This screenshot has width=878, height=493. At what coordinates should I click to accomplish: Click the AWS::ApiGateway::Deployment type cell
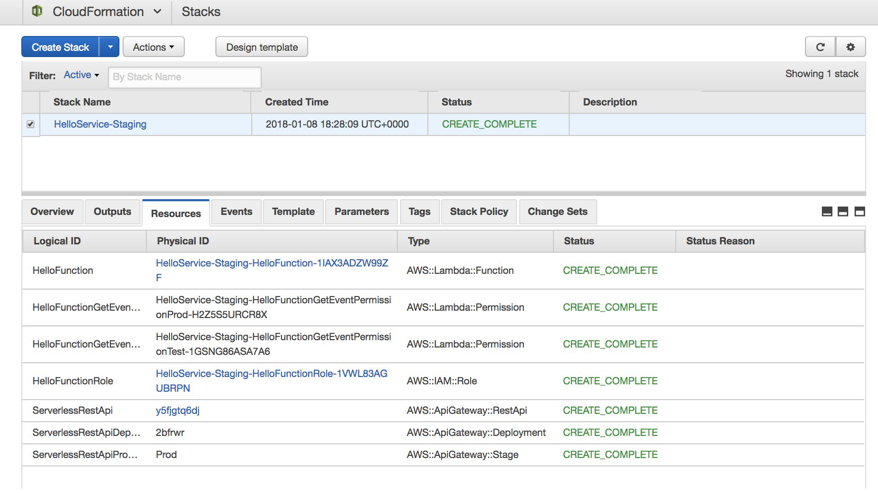[x=476, y=432]
